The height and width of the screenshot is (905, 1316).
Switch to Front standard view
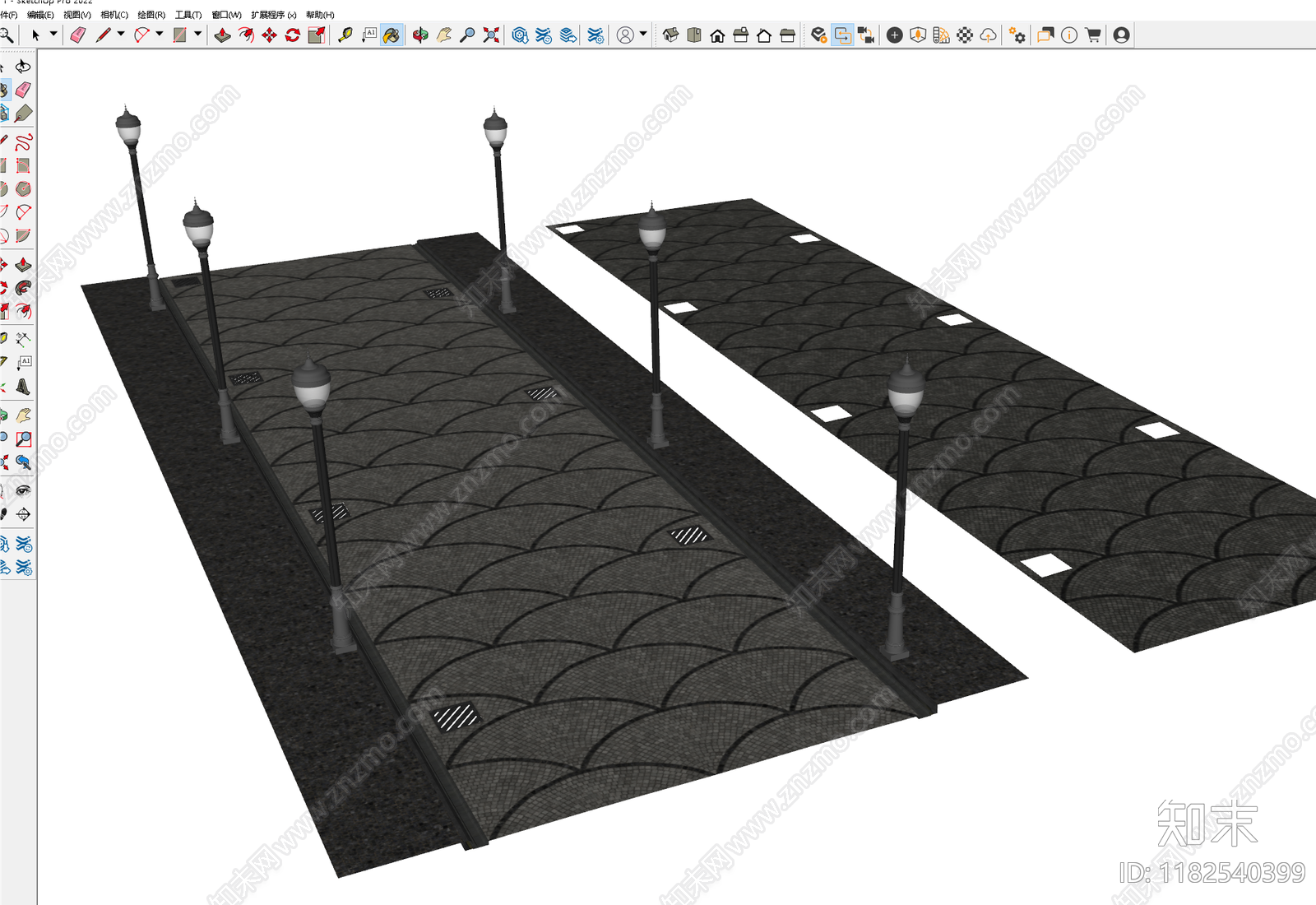(x=717, y=35)
